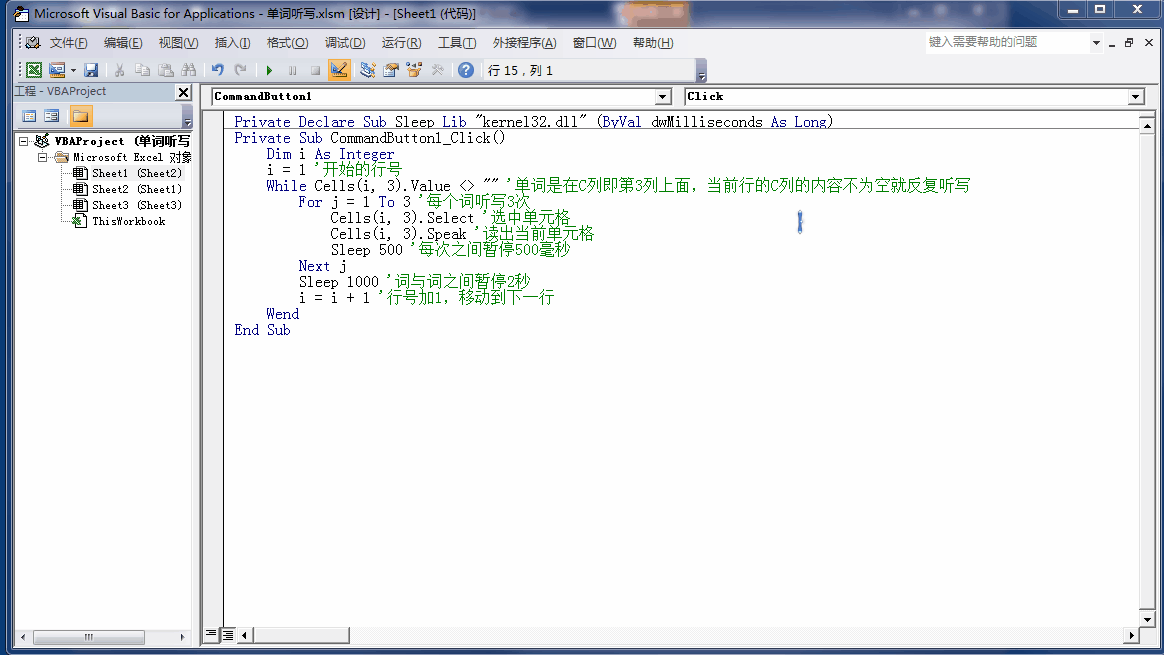Click View Code icon in project panel
Image resolution: width=1164 pixels, height=655 pixels.
pyautogui.click(x=29, y=116)
